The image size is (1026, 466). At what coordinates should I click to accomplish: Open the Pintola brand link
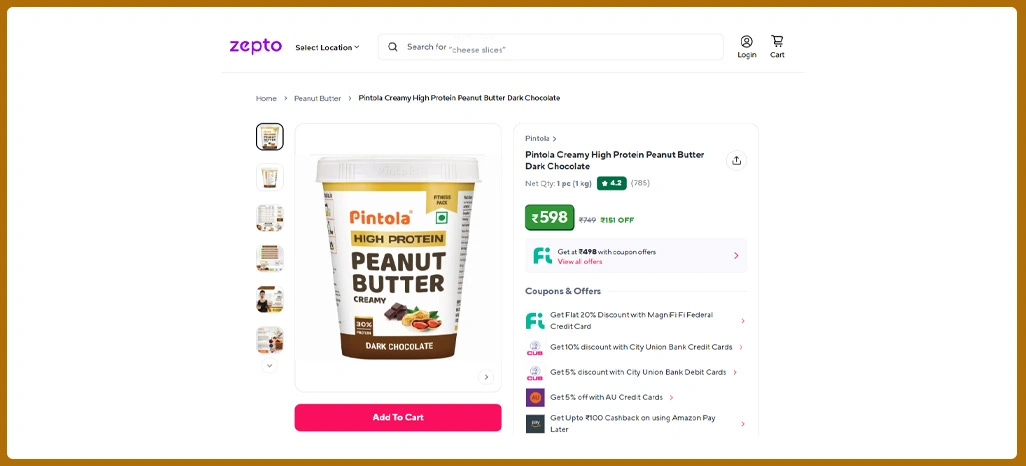point(540,139)
